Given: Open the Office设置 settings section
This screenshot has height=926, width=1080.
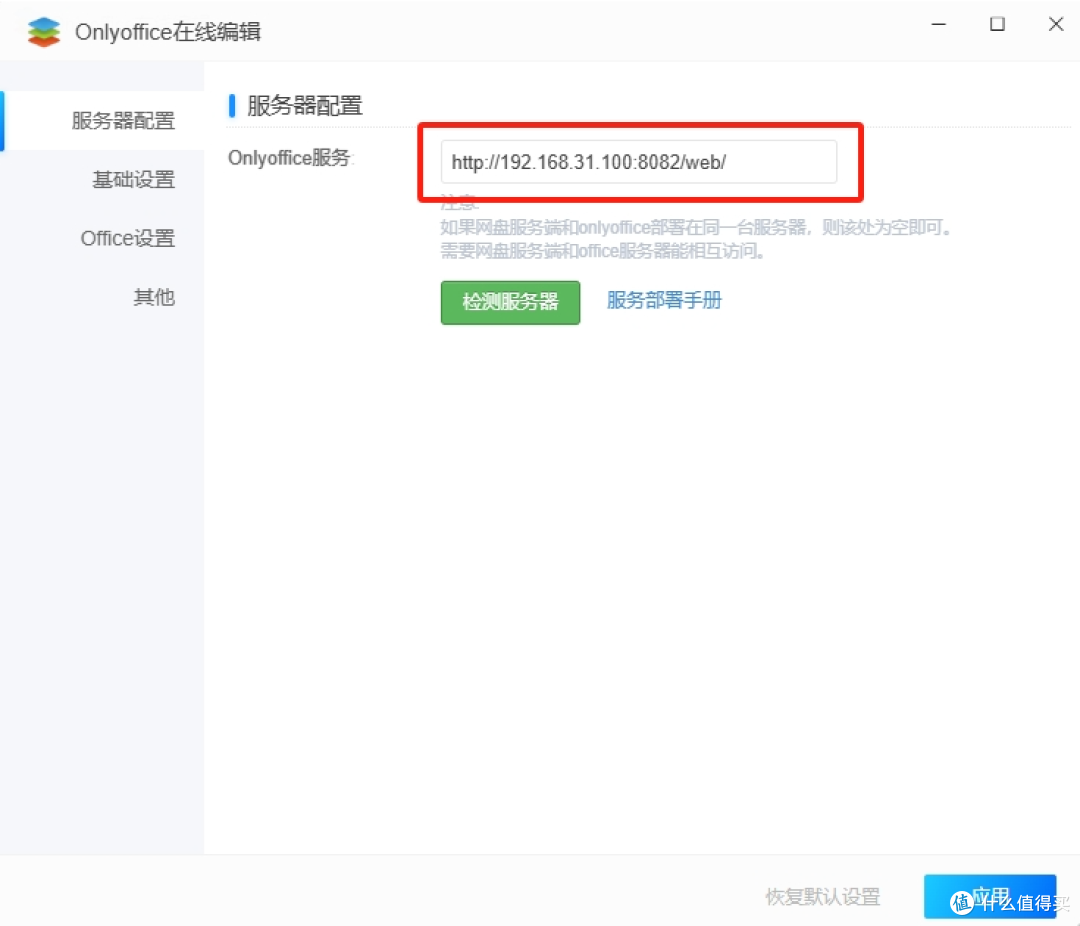Looking at the screenshot, I should click(x=127, y=238).
